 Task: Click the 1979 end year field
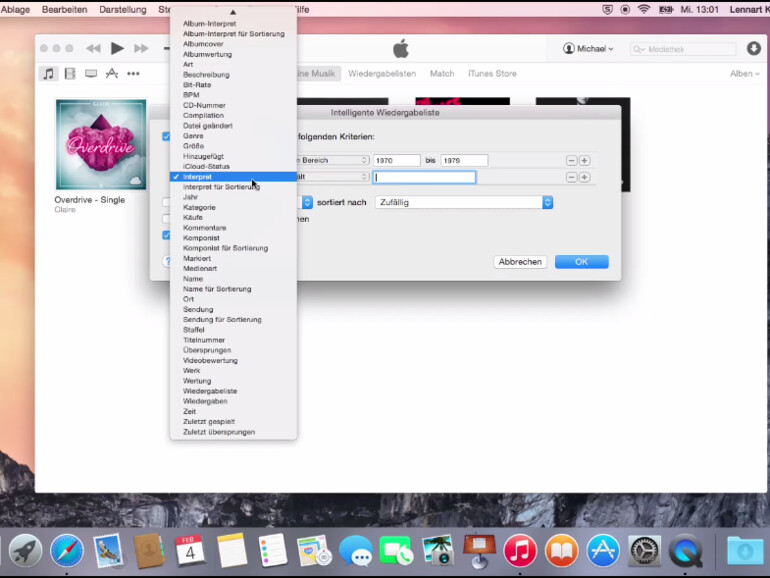coord(464,161)
